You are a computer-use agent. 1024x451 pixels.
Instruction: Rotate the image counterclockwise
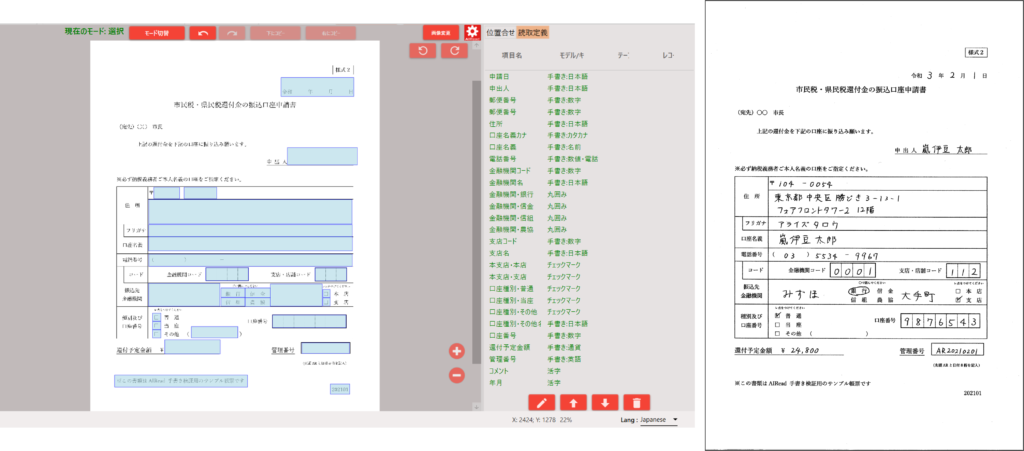(422, 51)
